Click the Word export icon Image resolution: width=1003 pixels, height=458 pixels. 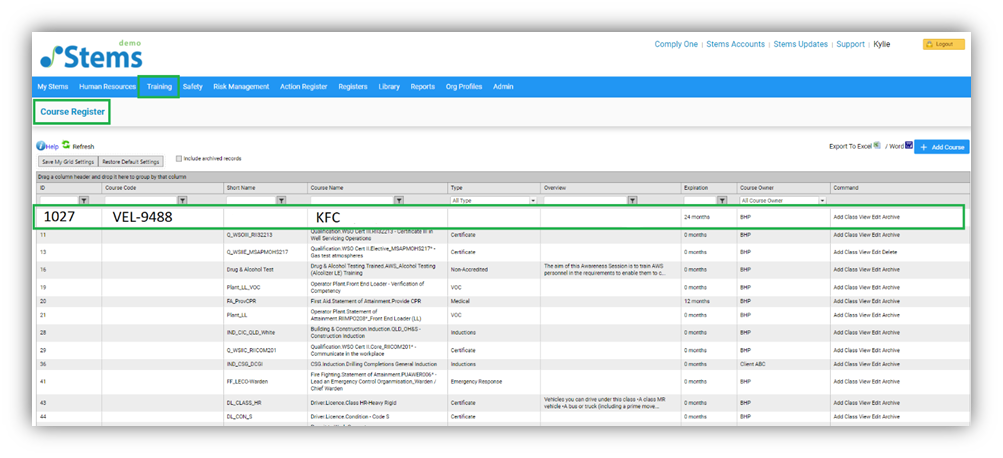tap(908, 145)
